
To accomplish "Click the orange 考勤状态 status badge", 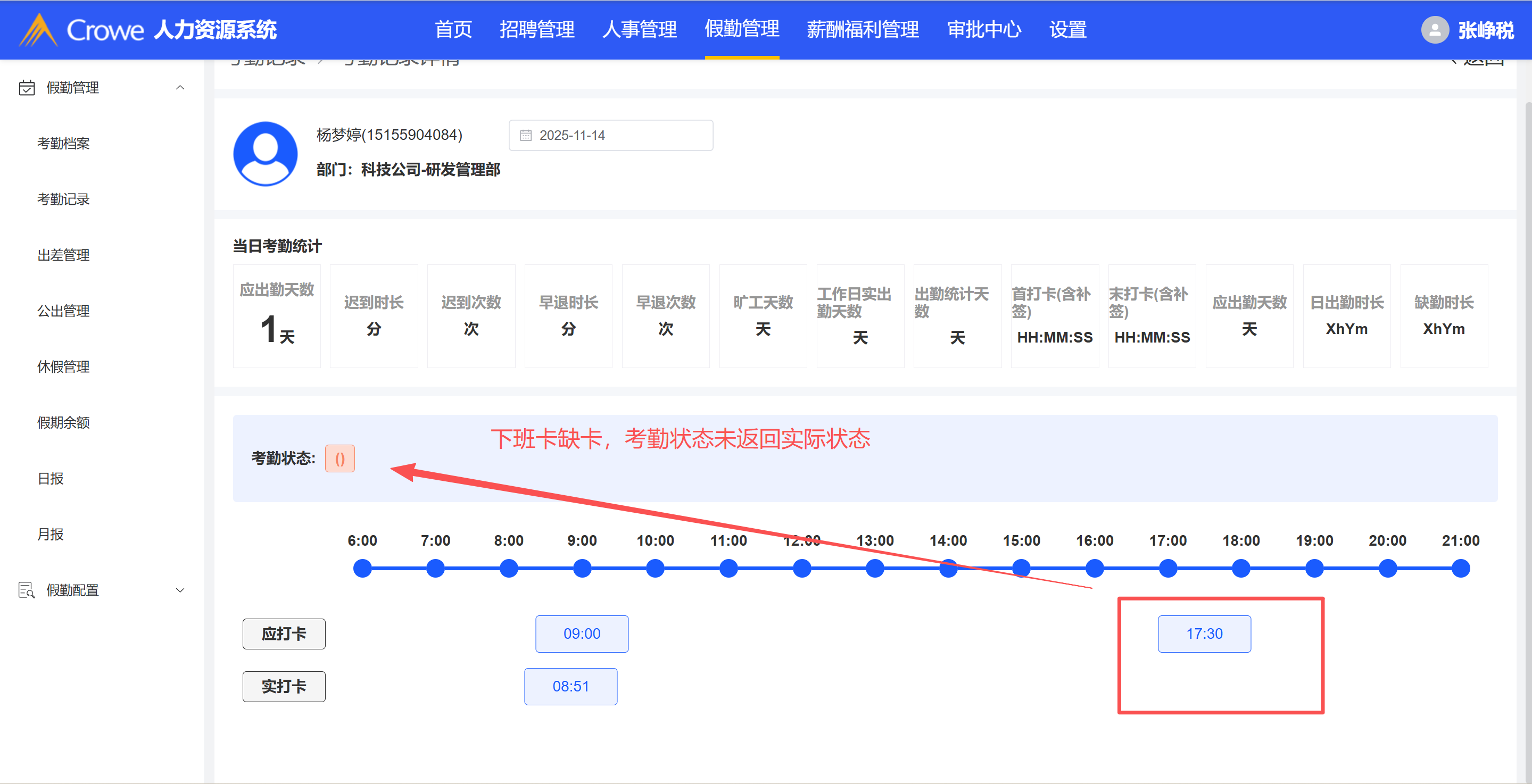I will [339, 458].
